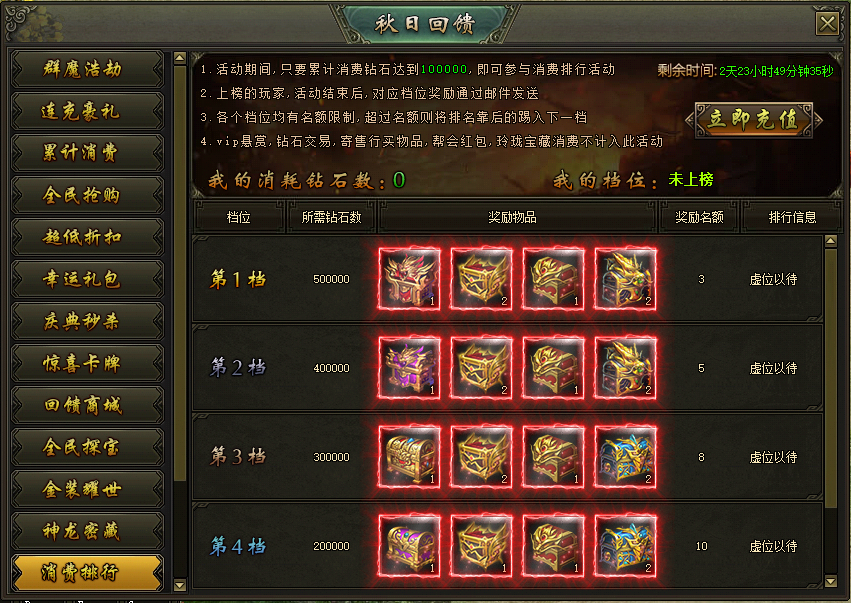Click sidebar scroll up arrow
Viewport: 851px width, 603px height.
click(x=180, y=58)
